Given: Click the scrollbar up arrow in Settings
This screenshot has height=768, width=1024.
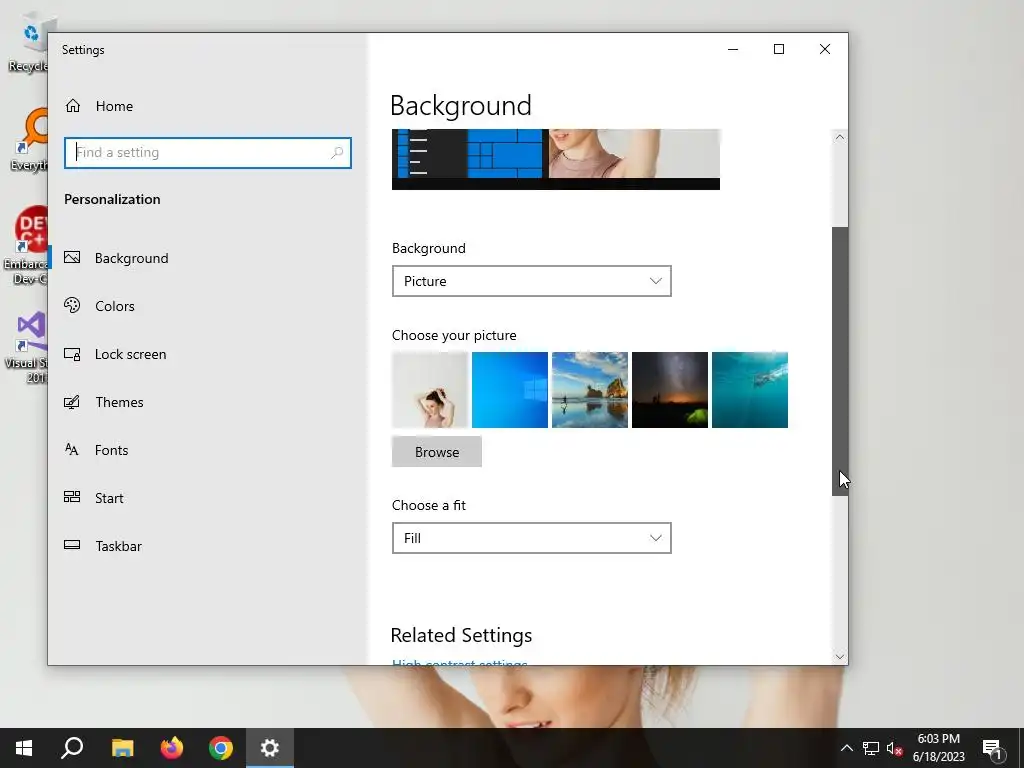Looking at the screenshot, I should click(840, 137).
